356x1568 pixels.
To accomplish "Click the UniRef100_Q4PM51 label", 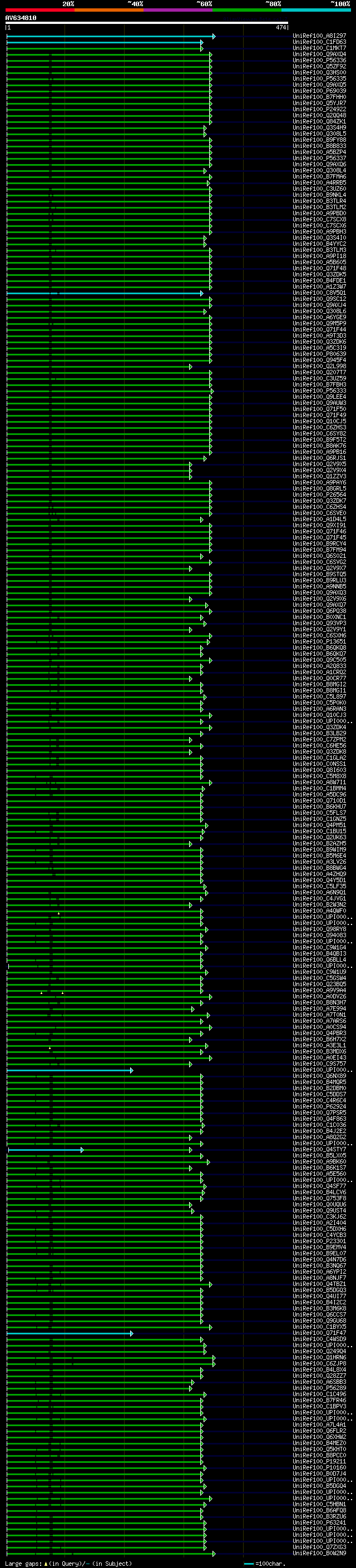I will pyautogui.click(x=319, y=825).
